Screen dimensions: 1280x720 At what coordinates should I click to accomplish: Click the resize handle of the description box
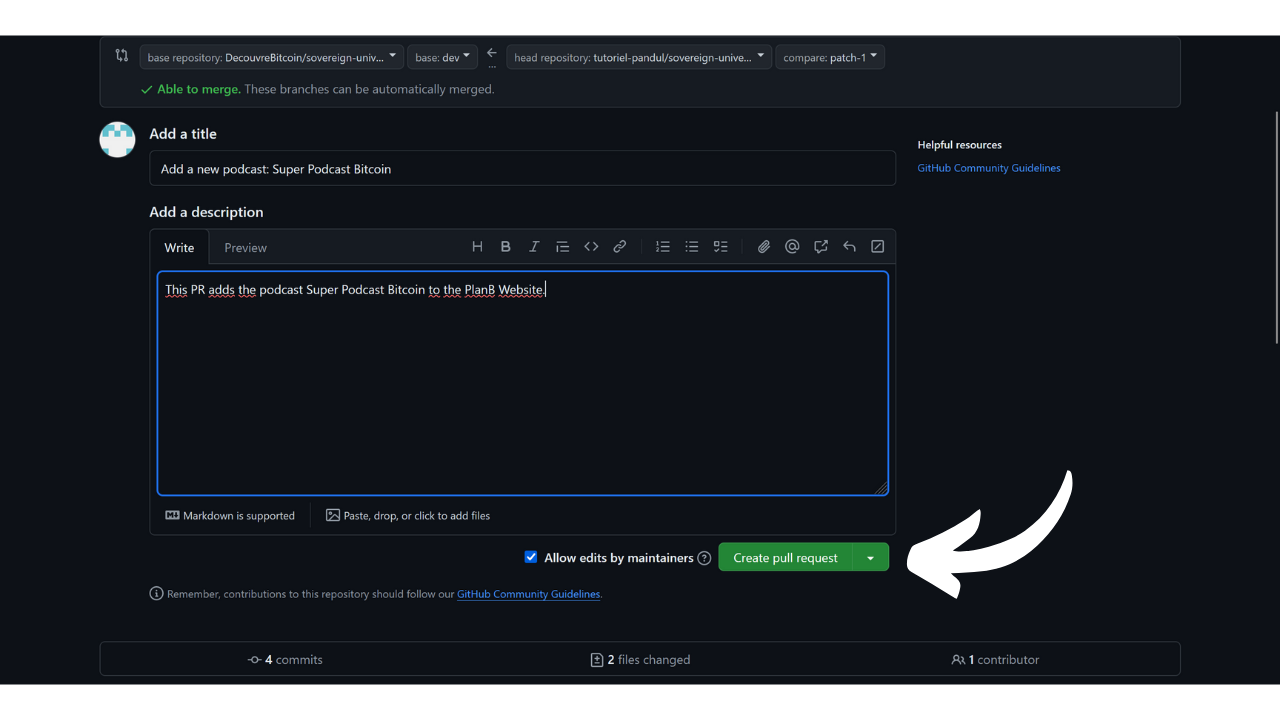881,488
